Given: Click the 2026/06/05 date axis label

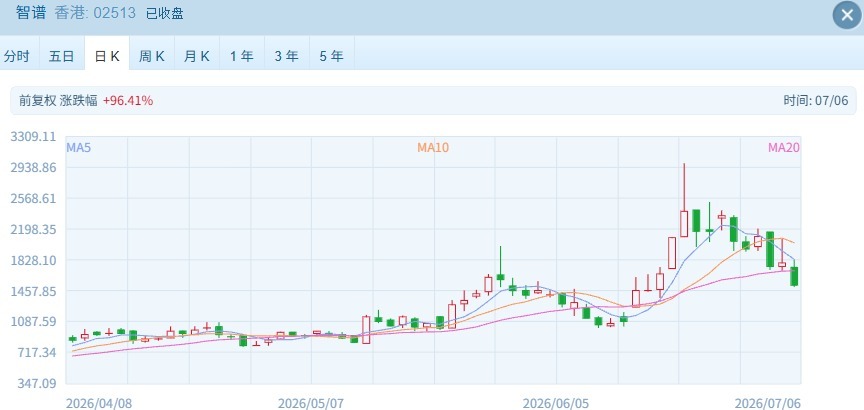Looking at the screenshot, I should pos(556,403).
